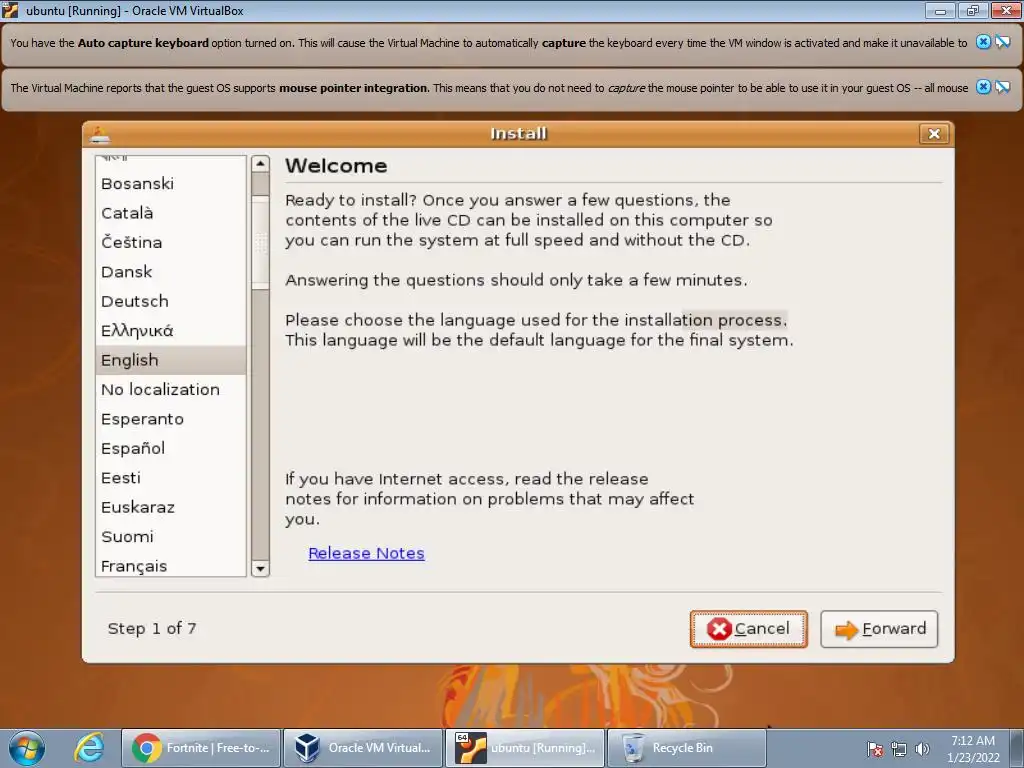Click the 'Step 1 of 7' progress label
This screenshot has height=768, width=1024.
click(x=152, y=628)
